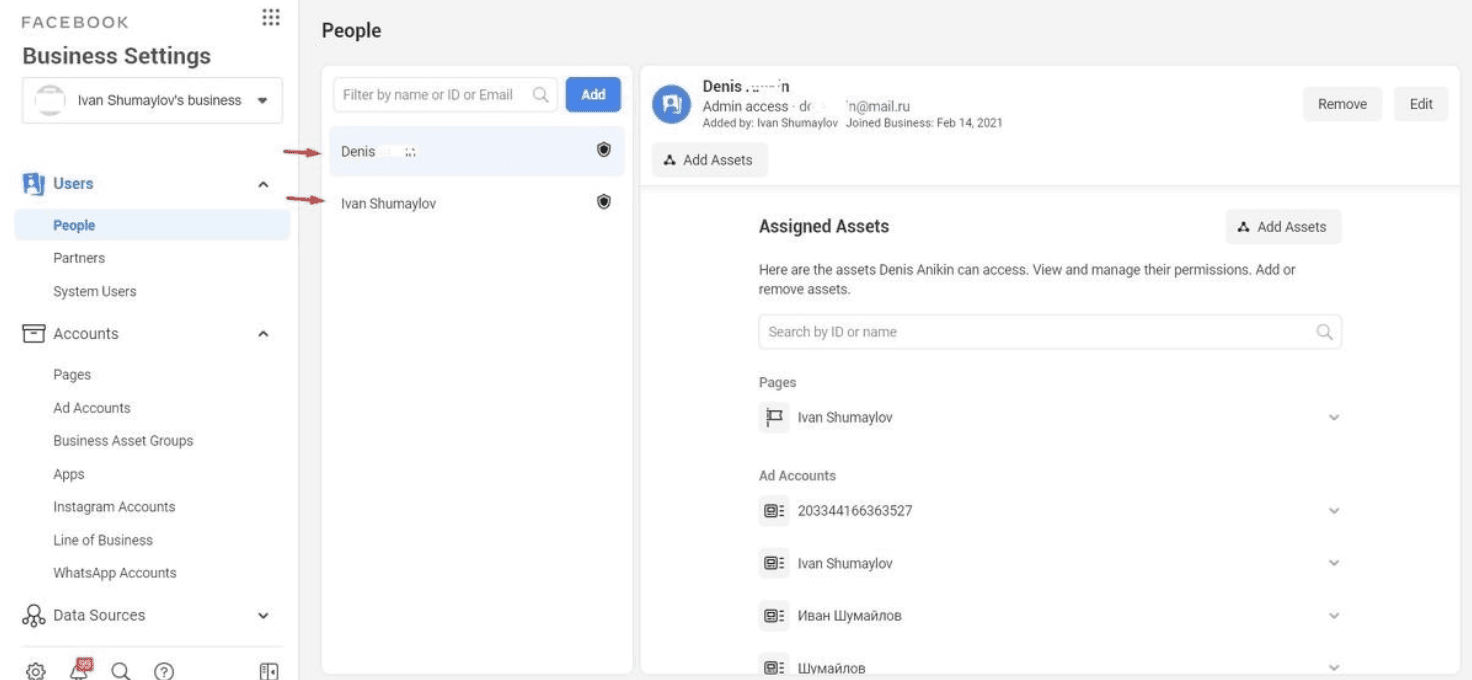Open the Ivan Shumaylov's business selector dropdown
The height and width of the screenshot is (680, 1472).
pyautogui.click(x=152, y=101)
